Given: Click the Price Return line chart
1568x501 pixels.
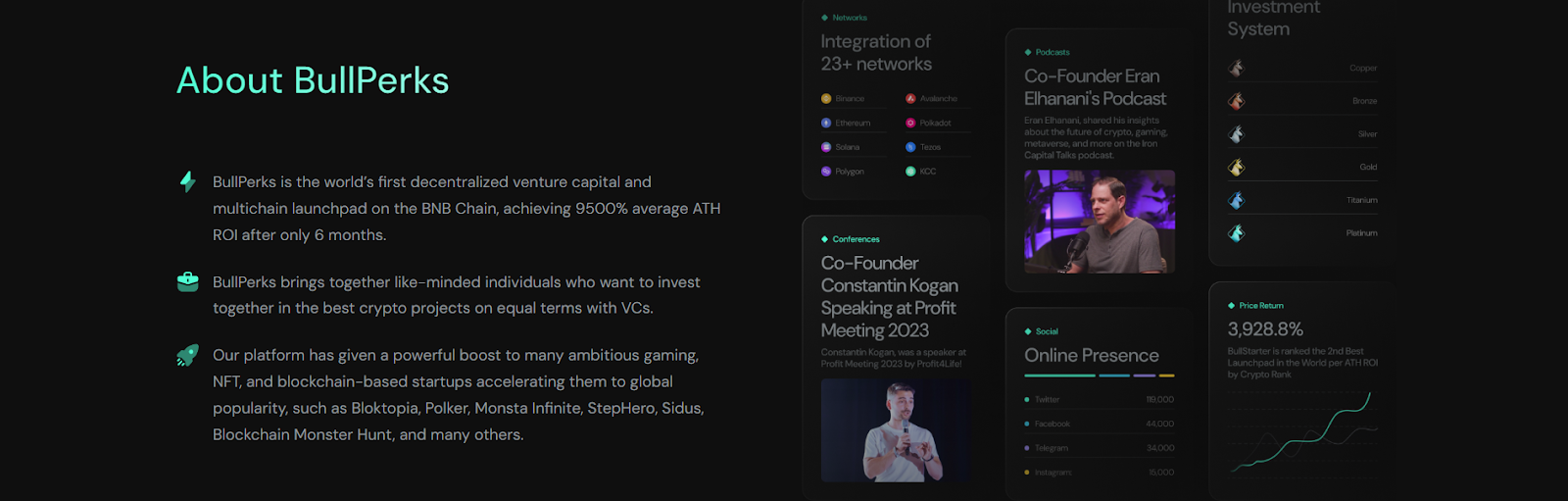Looking at the screenshot, I should [1302, 433].
